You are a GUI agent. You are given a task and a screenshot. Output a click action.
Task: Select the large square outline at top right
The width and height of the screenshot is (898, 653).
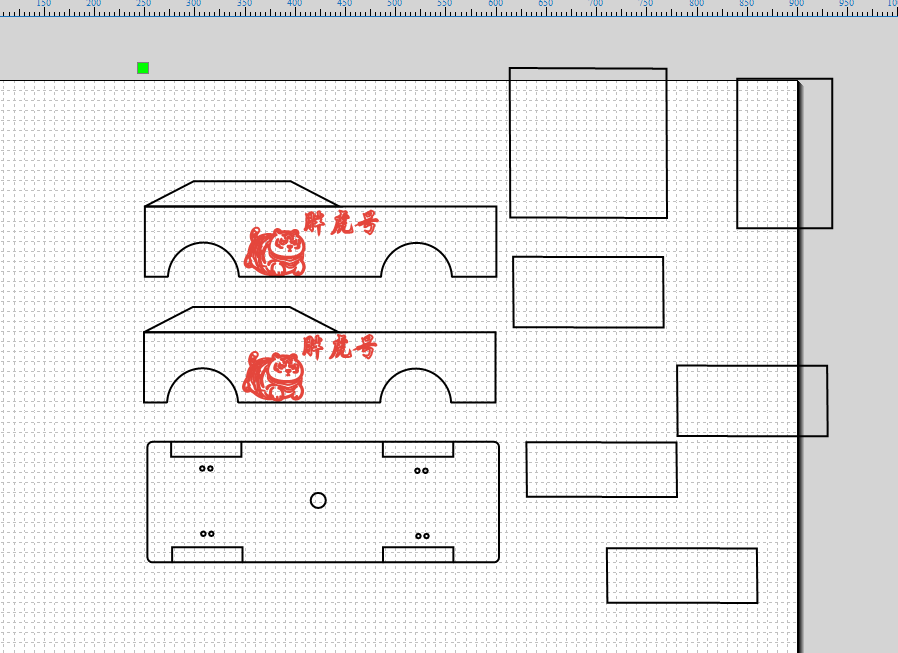pyautogui.click(x=588, y=143)
